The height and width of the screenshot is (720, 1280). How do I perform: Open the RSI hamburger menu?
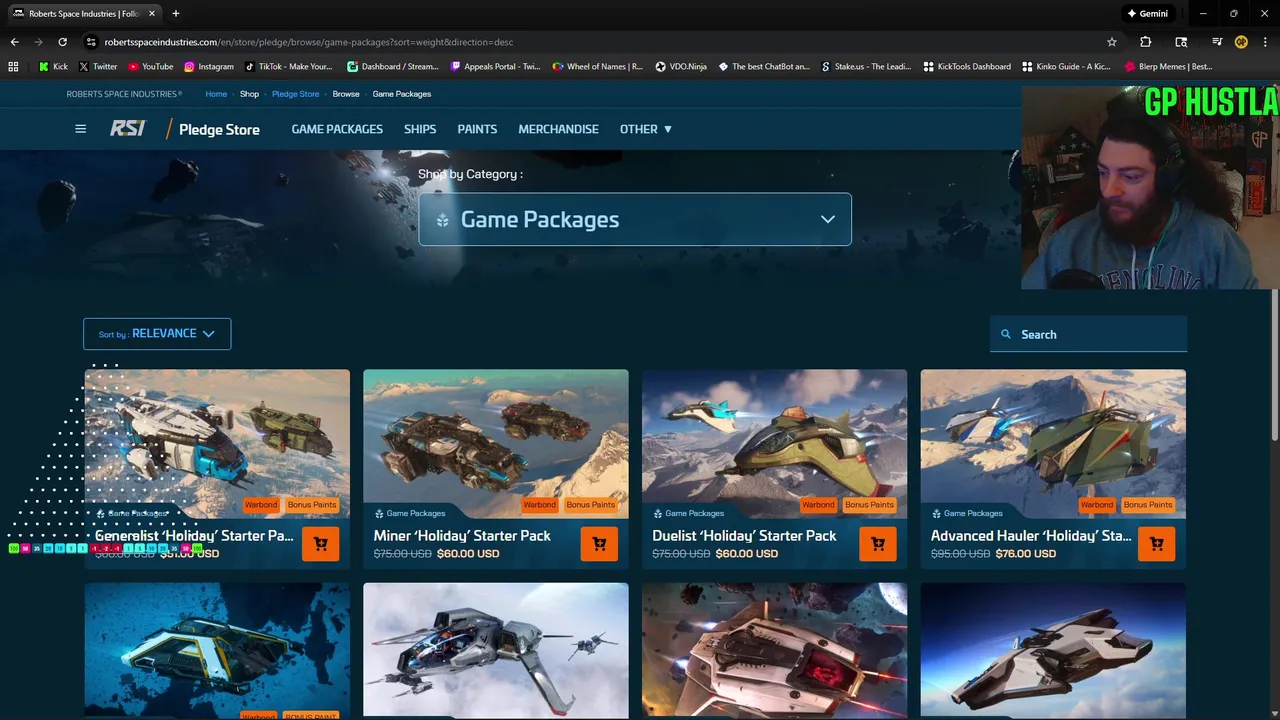[x=81, y=129]
